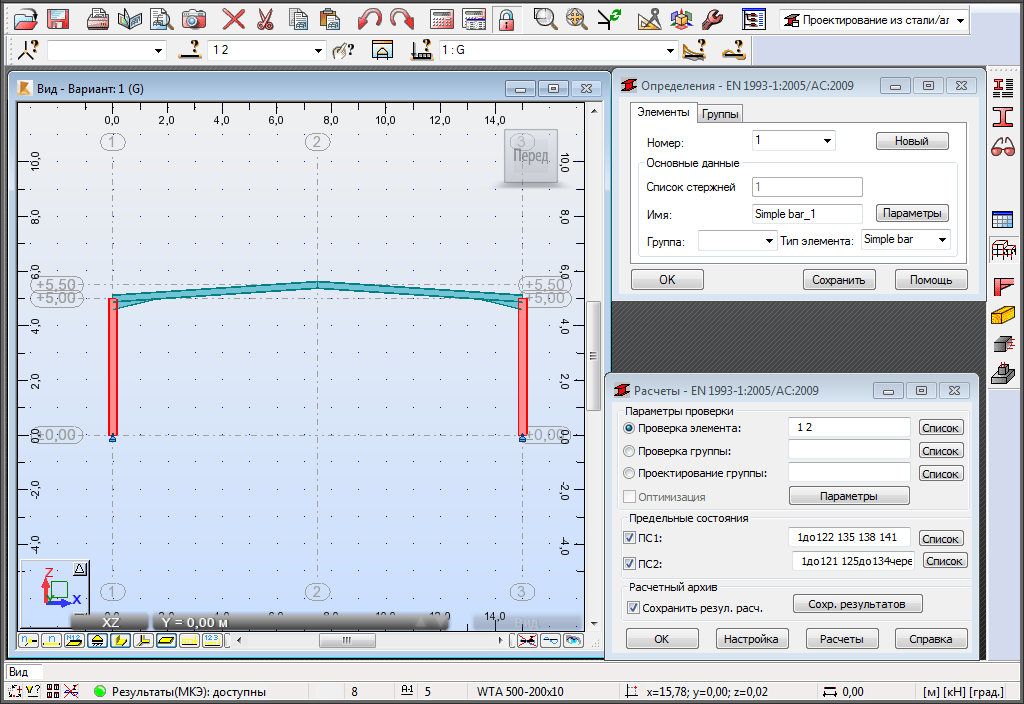Click the layout selection icon beside the layout list
Image resolution: width=1024 pixels, height=704 pixels.
click(x=754, y=19)
